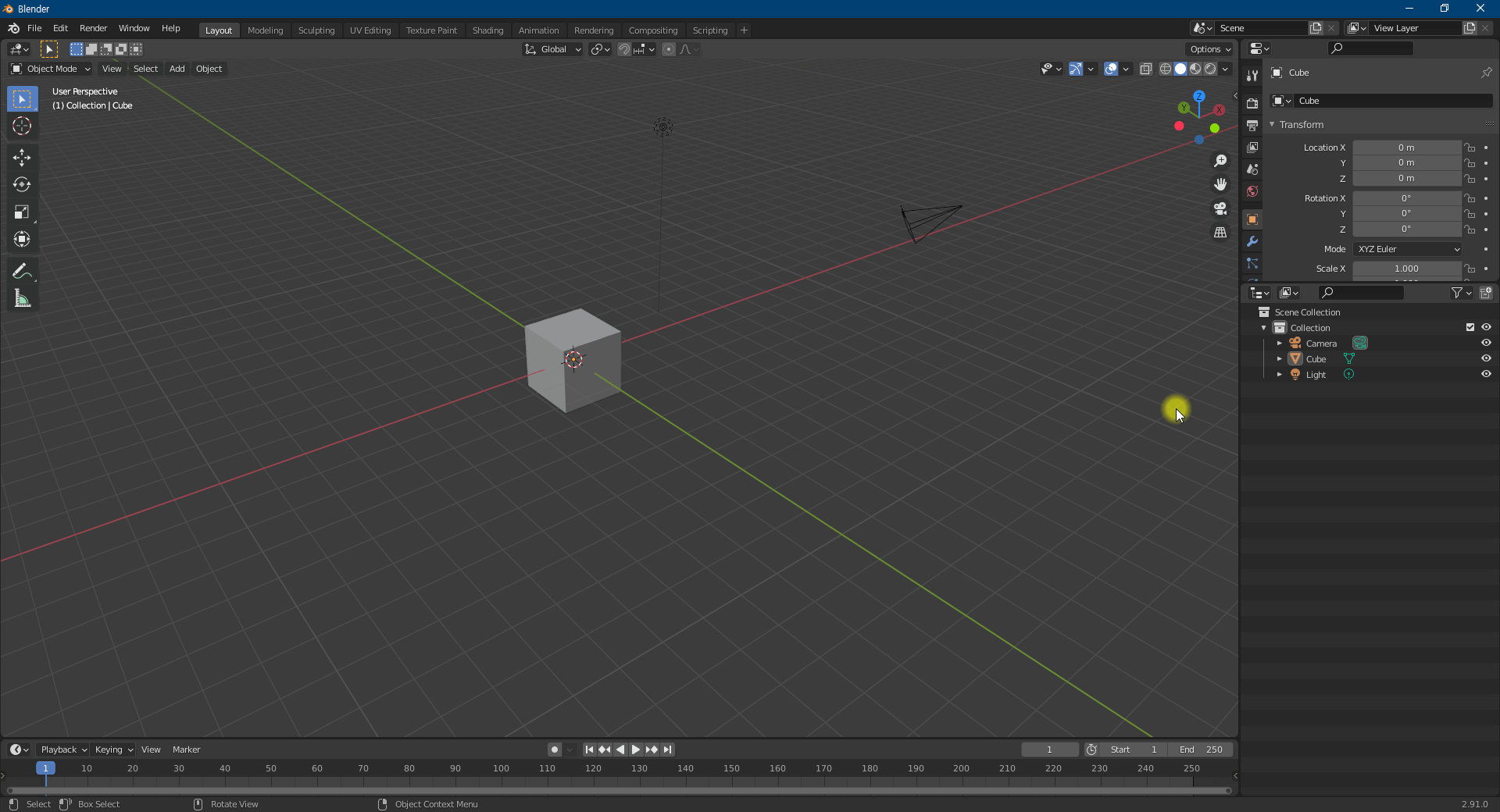The image size is (1500, 812).
Task: Click jump to start frame button
Action: tap(589, 750)
